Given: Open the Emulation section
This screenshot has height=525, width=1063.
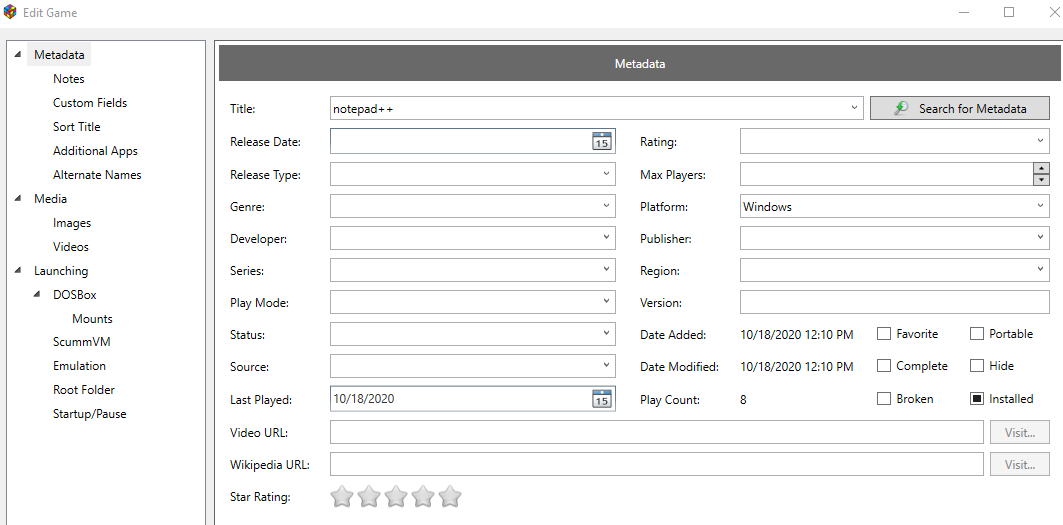Looking at the screenshot, I should tap(79, 366).
